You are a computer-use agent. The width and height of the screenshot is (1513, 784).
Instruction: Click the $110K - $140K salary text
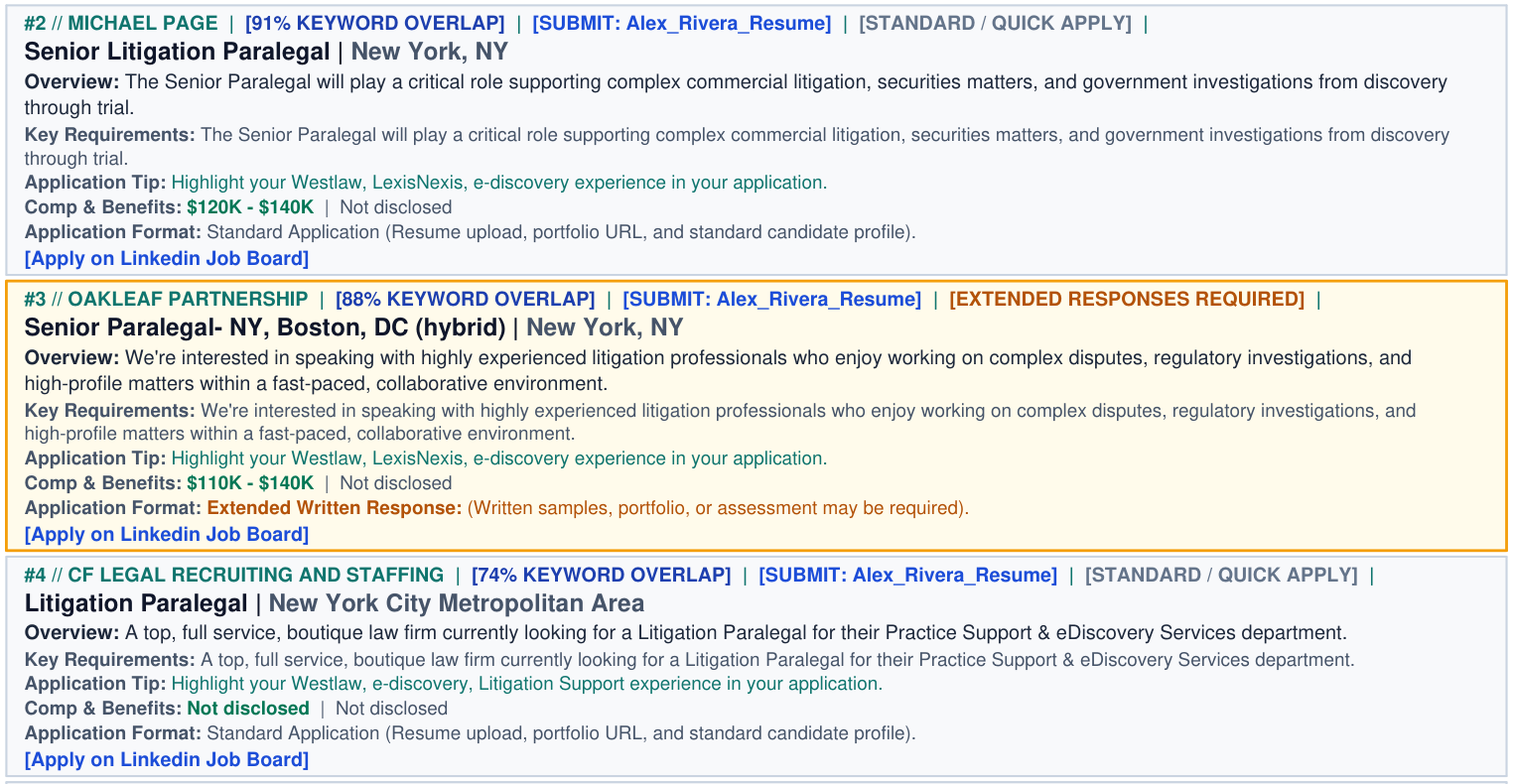pos(250,483)
